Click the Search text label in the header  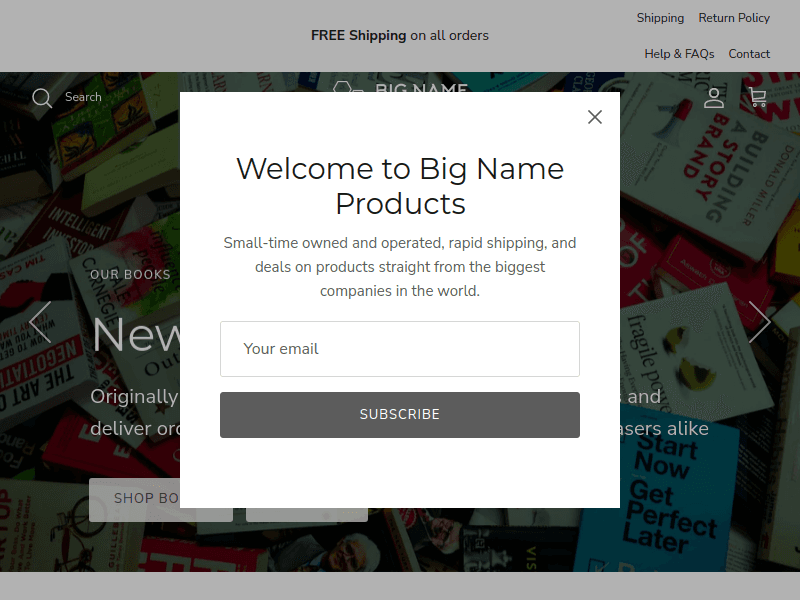pyautogui.click(x=82, y=97)
